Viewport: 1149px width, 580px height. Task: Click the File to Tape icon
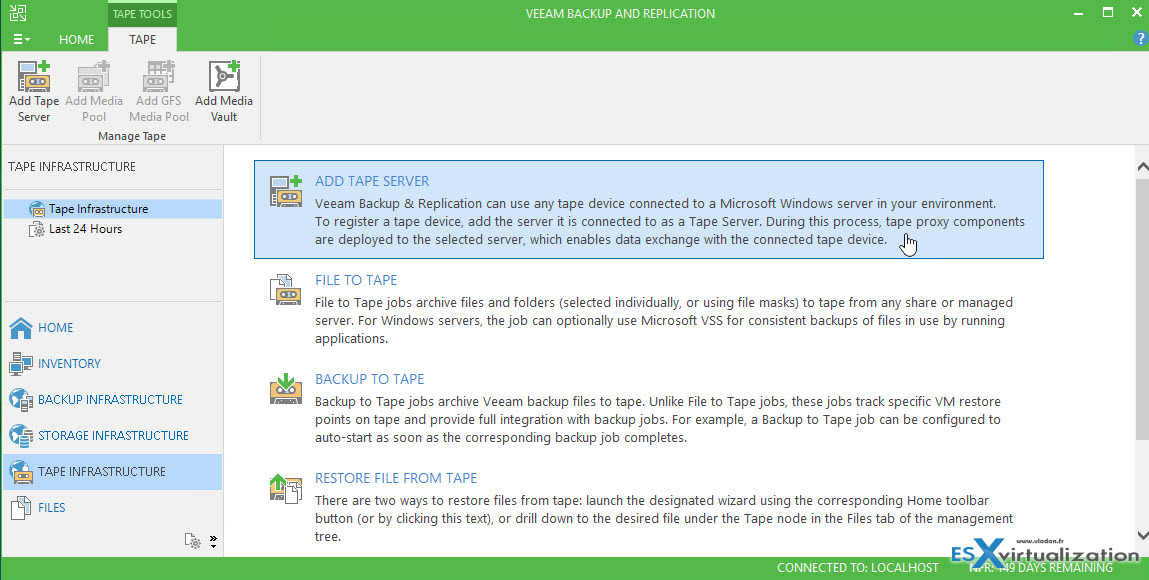[285, 290]
